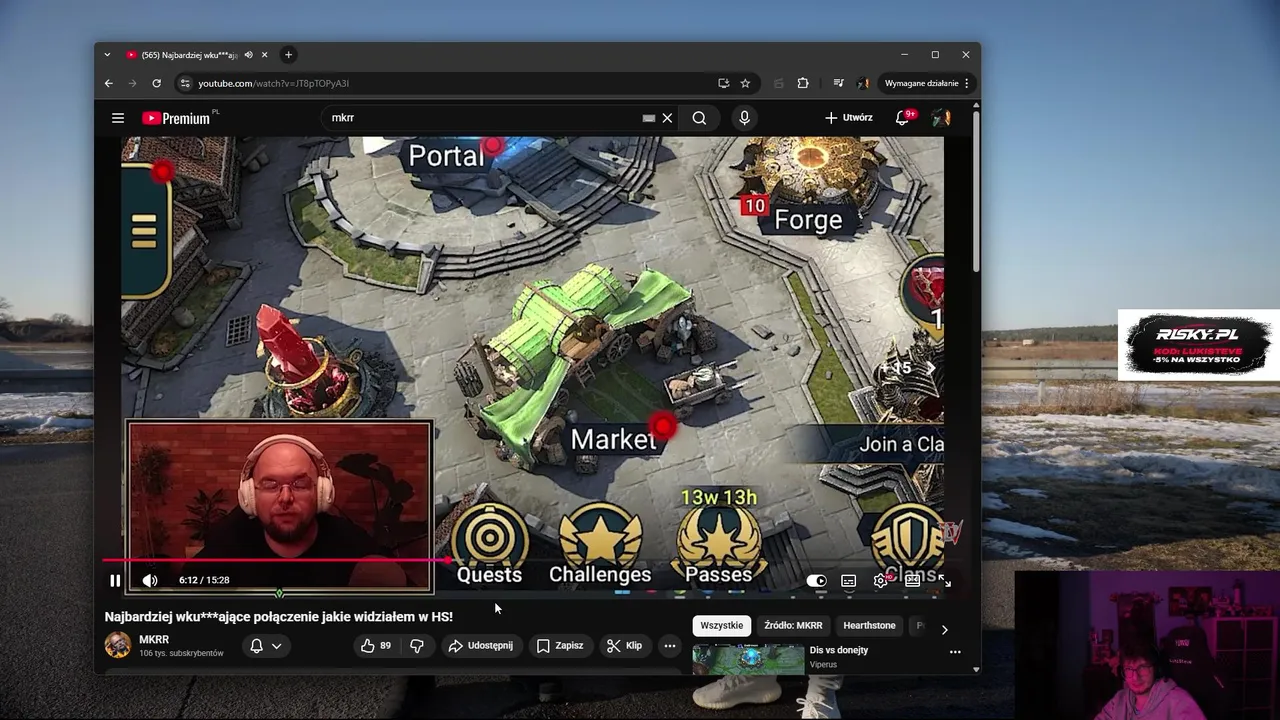Click the Wymagane działanie button
This screenshot has width=1280, height=720.
[x=921, y=83]
